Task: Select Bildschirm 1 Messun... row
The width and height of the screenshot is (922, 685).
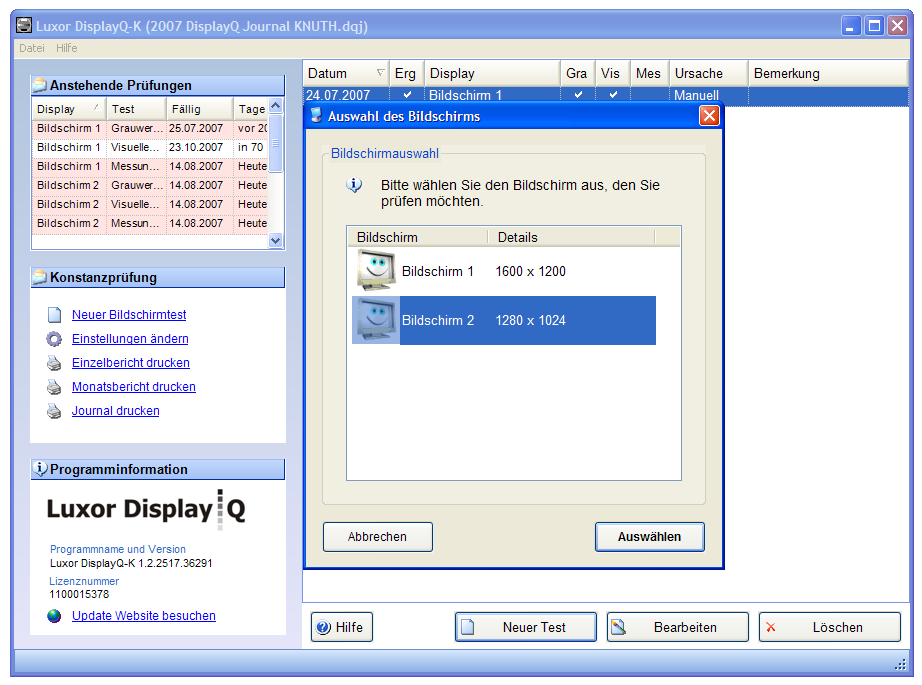Action: tap(150, 166)
